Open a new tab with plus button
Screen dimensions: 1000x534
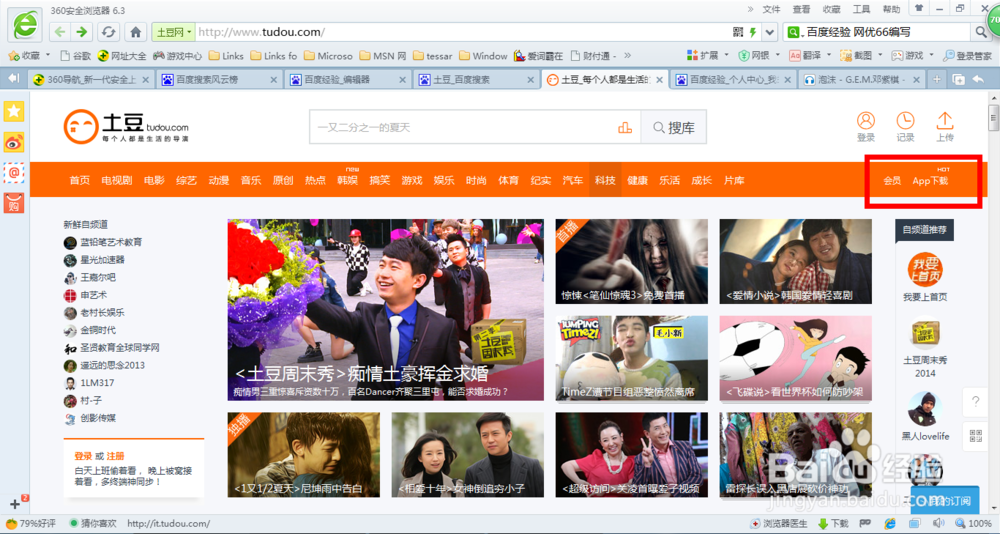pos(936,79)
